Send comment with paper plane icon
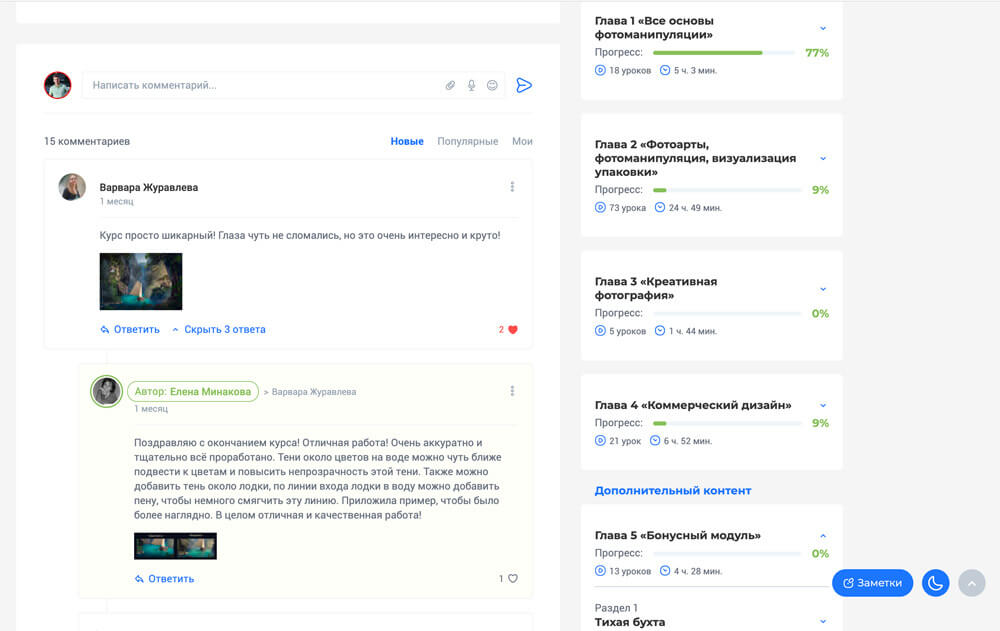 (523, 86)
